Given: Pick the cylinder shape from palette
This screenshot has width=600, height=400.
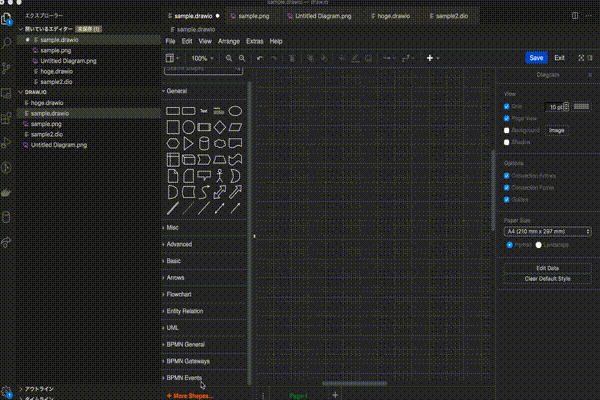Looking at the screenshot, I should tap(204, 144).
